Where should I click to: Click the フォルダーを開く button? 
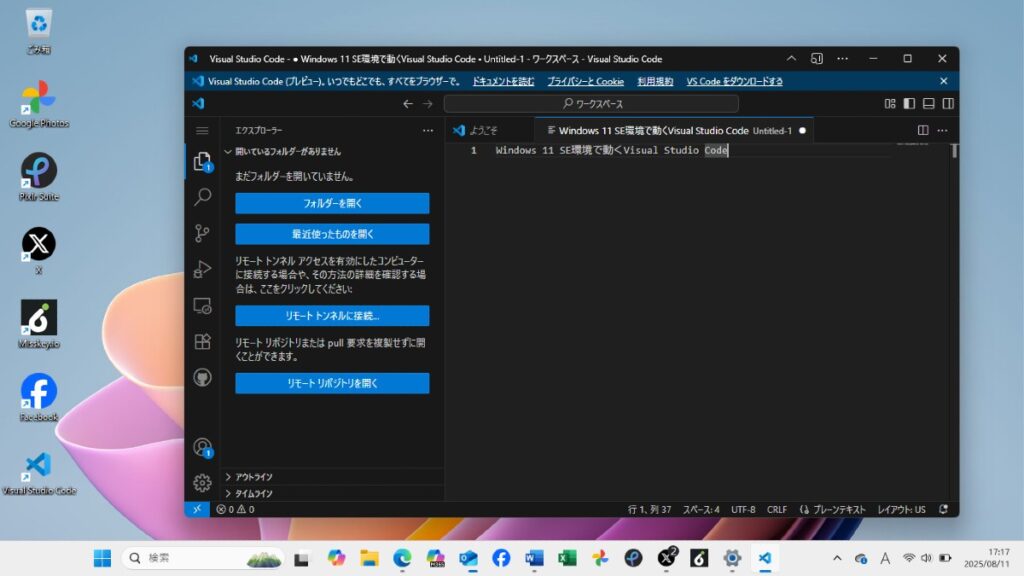(x=332, y=203)
